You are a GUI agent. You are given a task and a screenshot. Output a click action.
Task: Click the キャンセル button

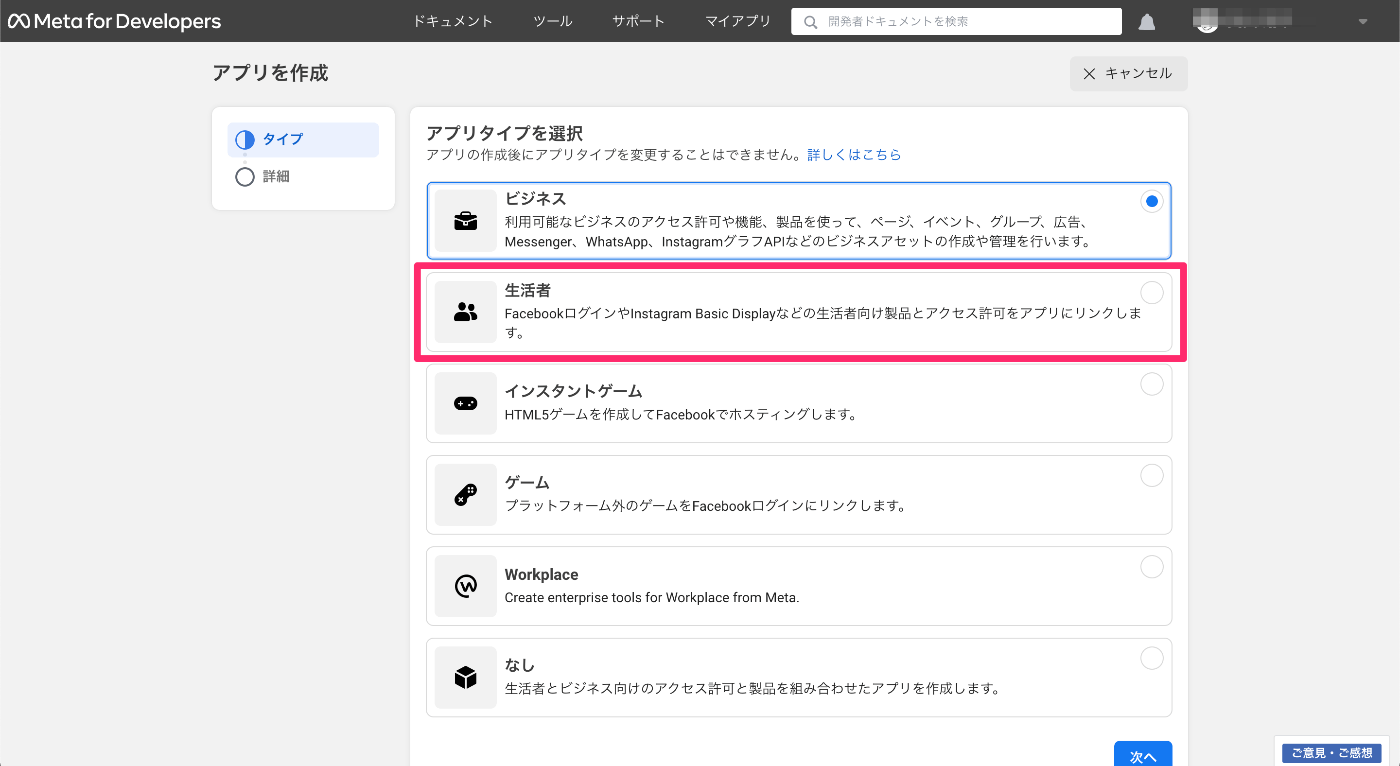[x=1128, y=73]
